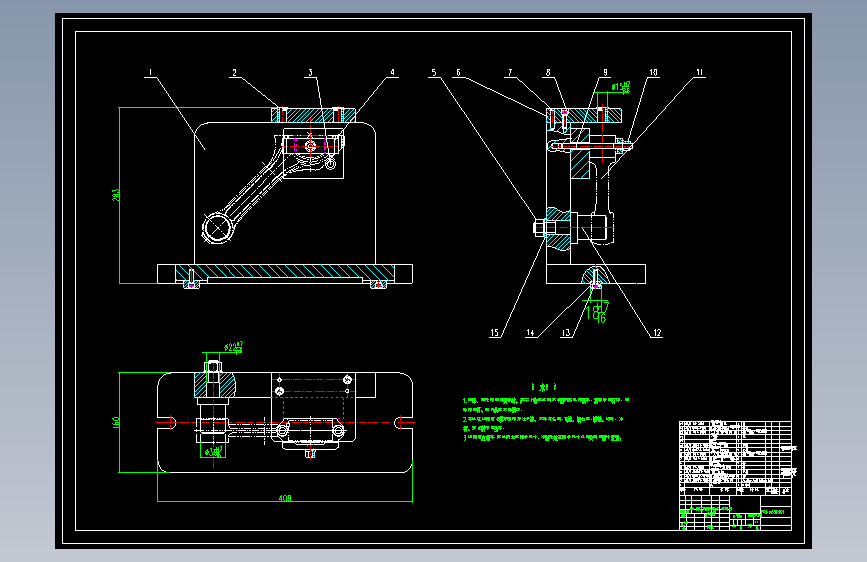Click part callout number 10
Screen dimensions: 867x562
point(654,72)
